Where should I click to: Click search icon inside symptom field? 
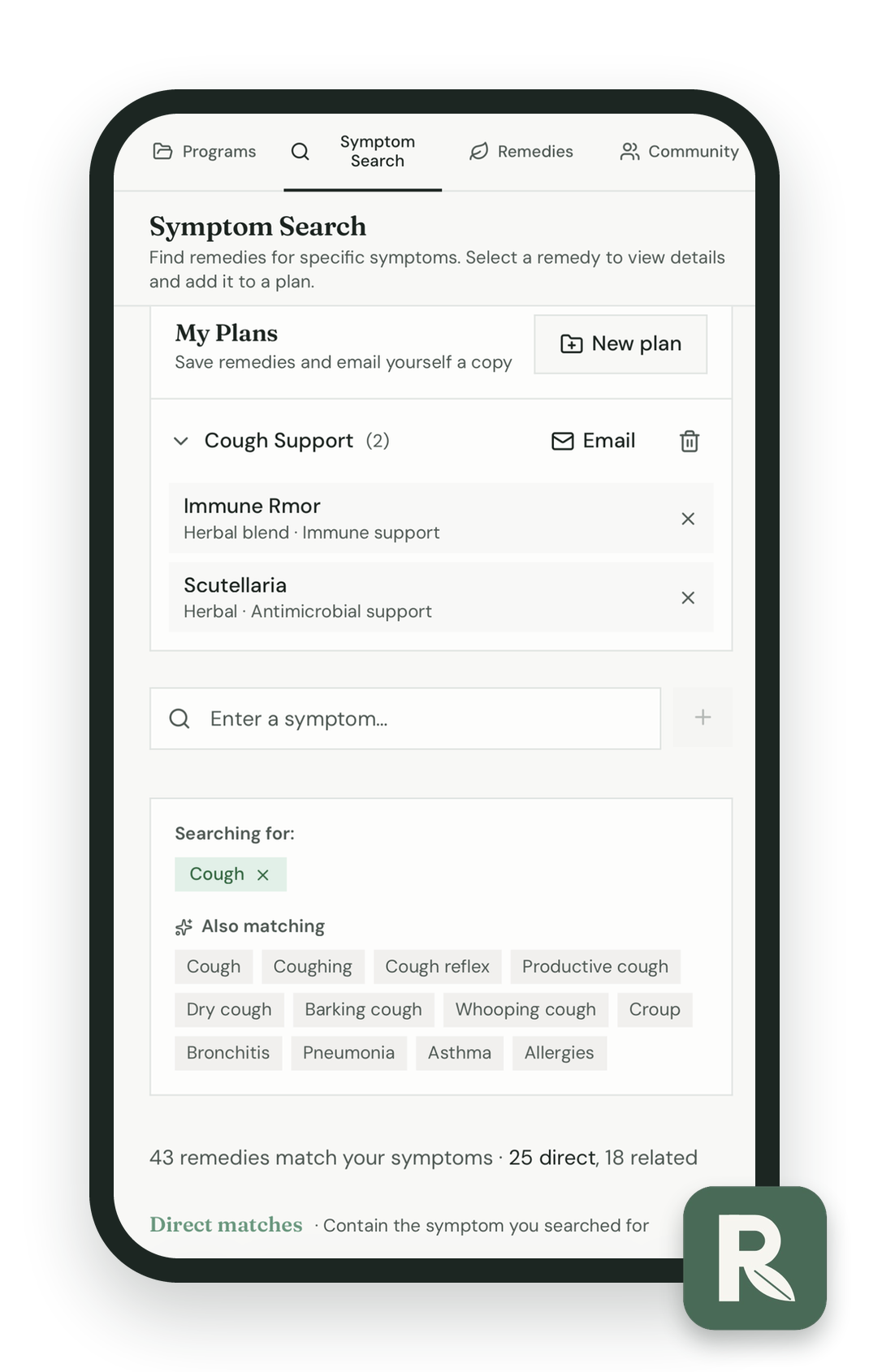tap(179, 718)
